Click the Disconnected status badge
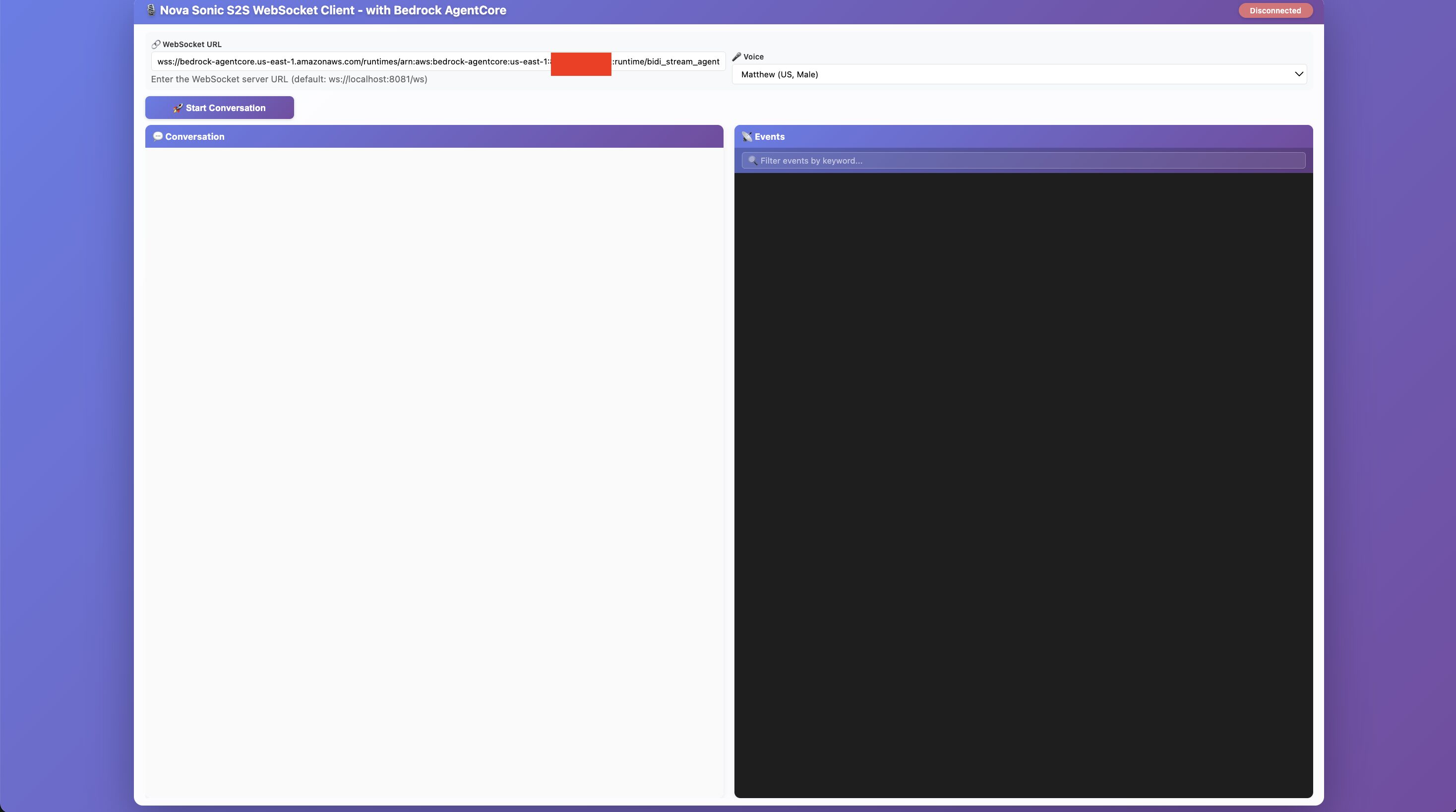The image size is (1456, 812). coord(1275,10)
